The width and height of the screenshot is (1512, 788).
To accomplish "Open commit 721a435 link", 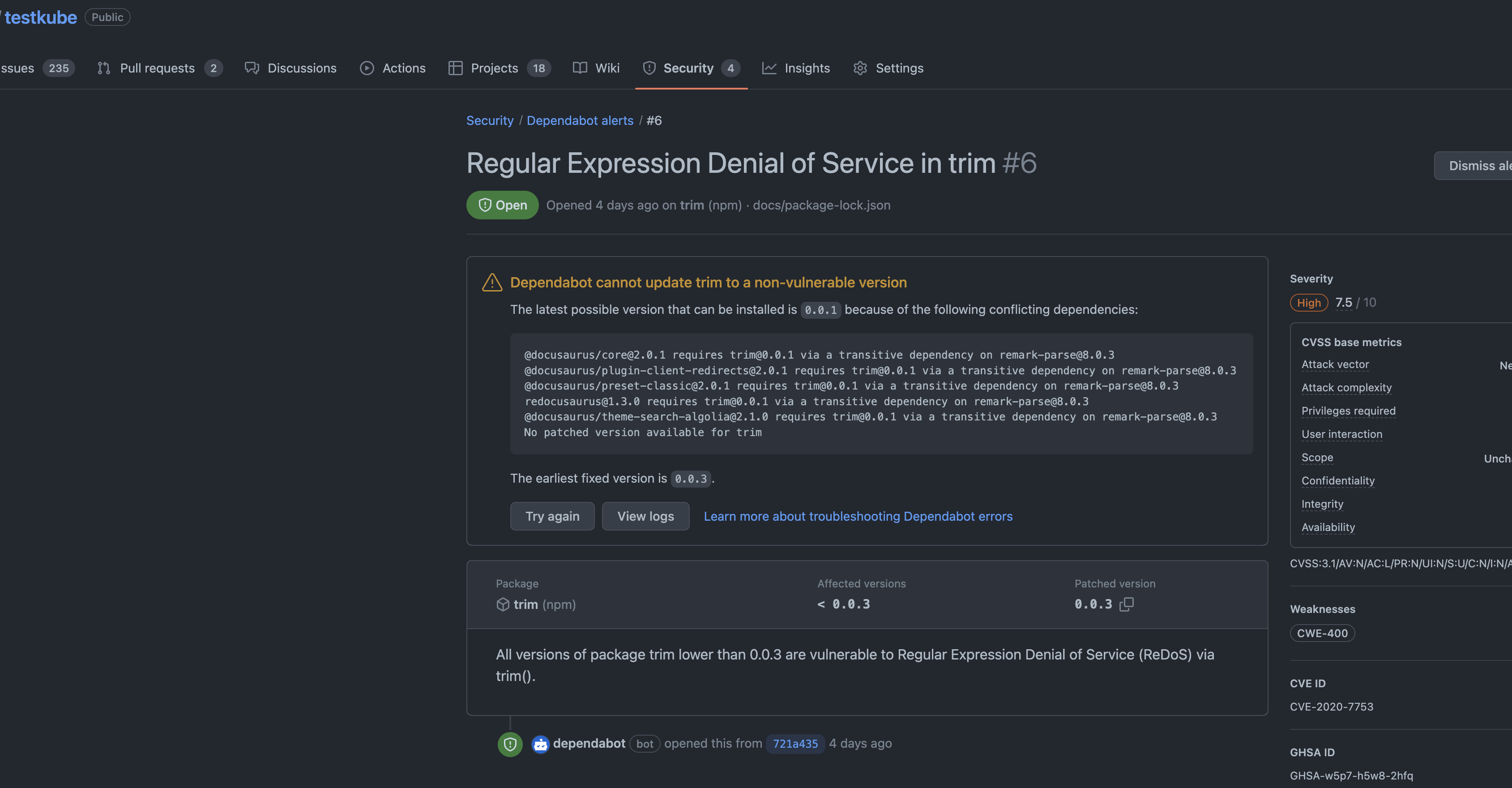I will pos(795,743).
